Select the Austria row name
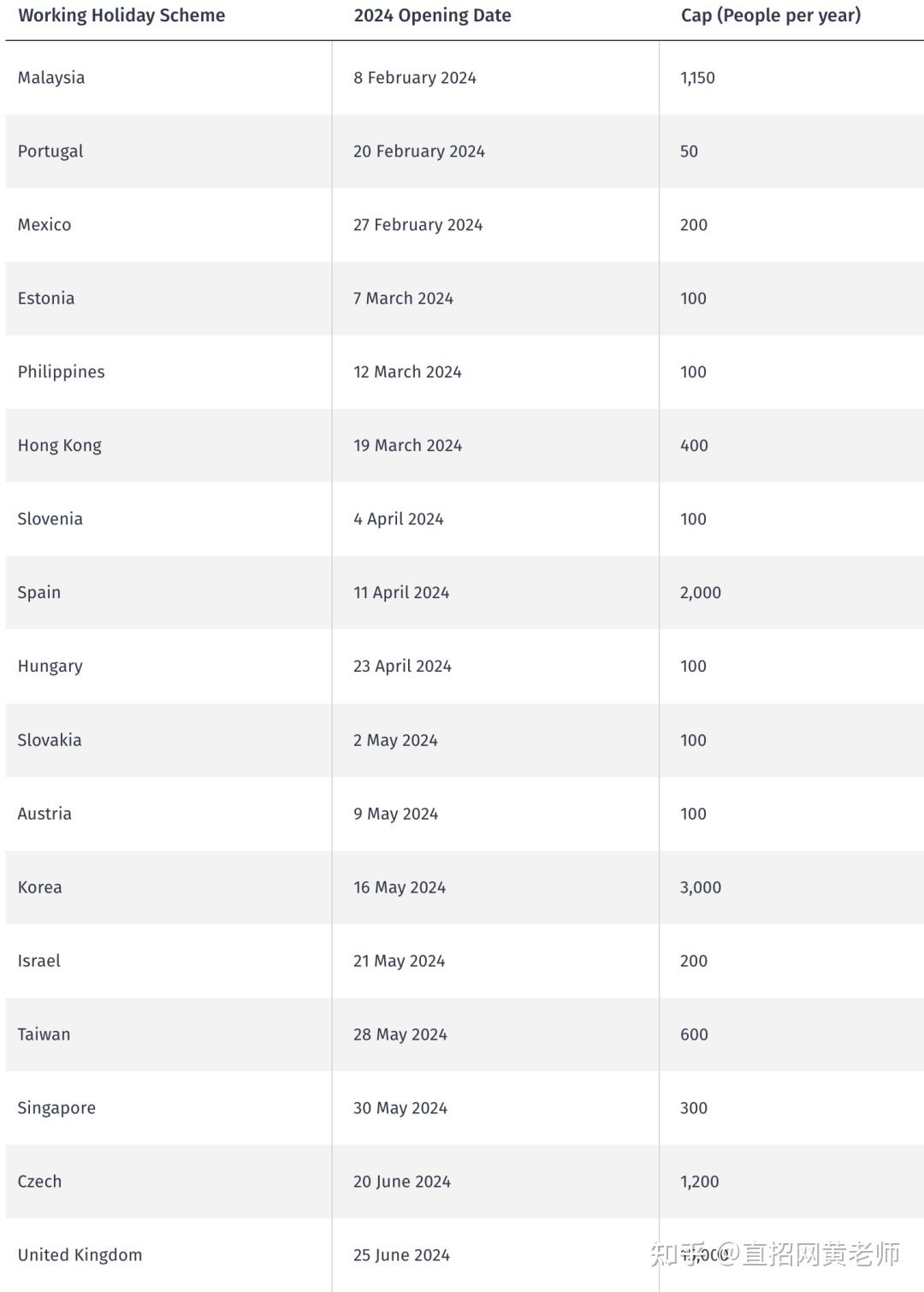 click(44, 814)
